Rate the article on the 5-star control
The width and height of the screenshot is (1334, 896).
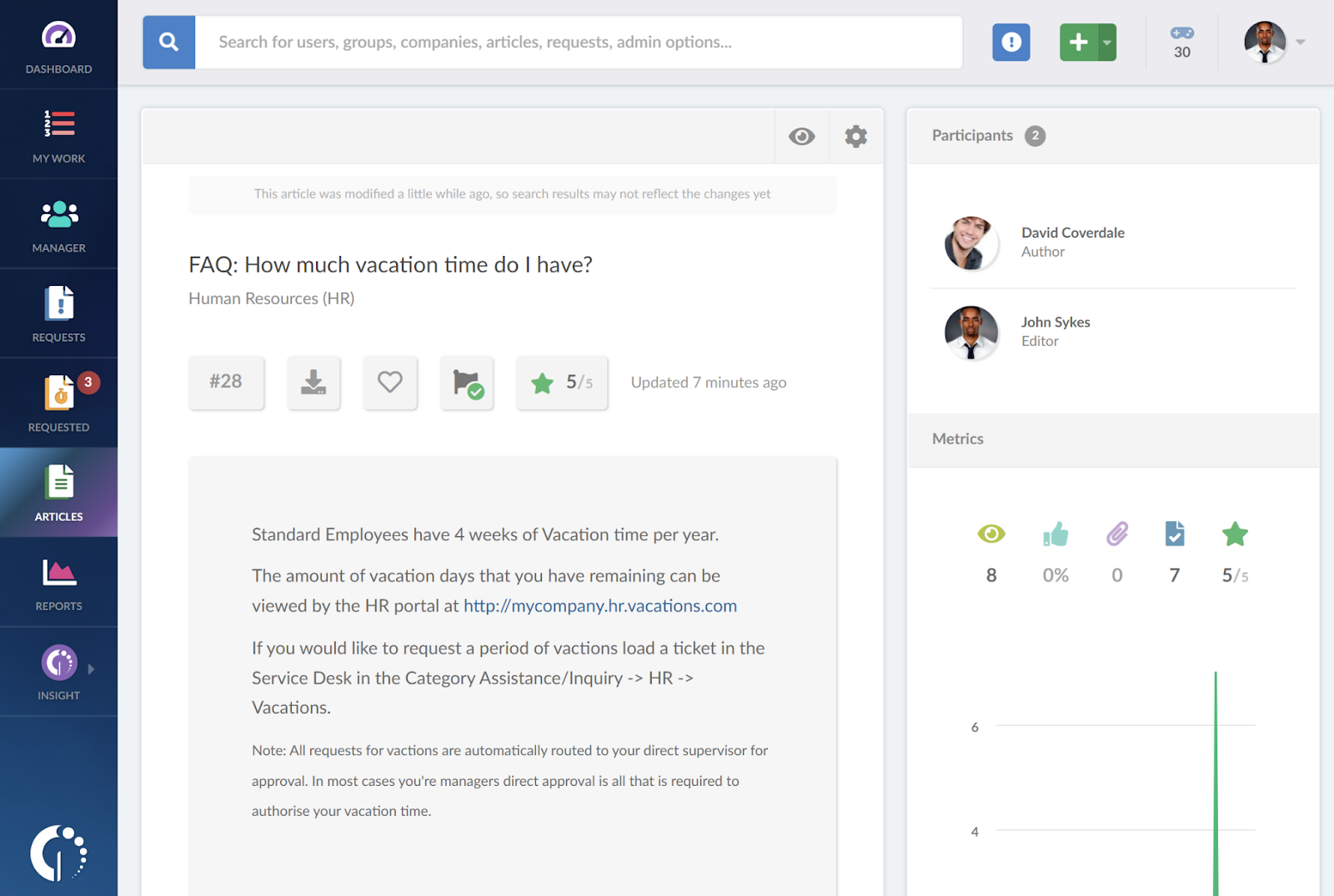coord(562,383)
